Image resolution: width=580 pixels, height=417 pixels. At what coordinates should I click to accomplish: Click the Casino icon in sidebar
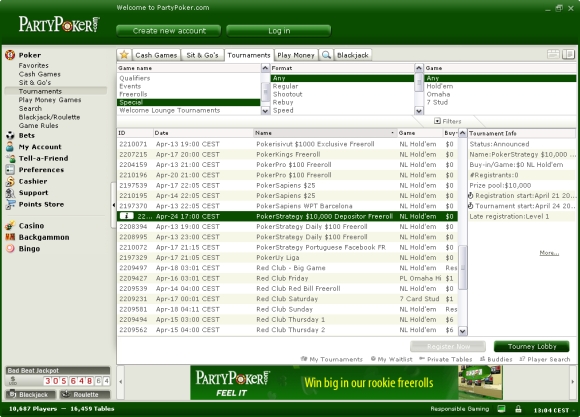pyautogui.click(x=10, y=225)
